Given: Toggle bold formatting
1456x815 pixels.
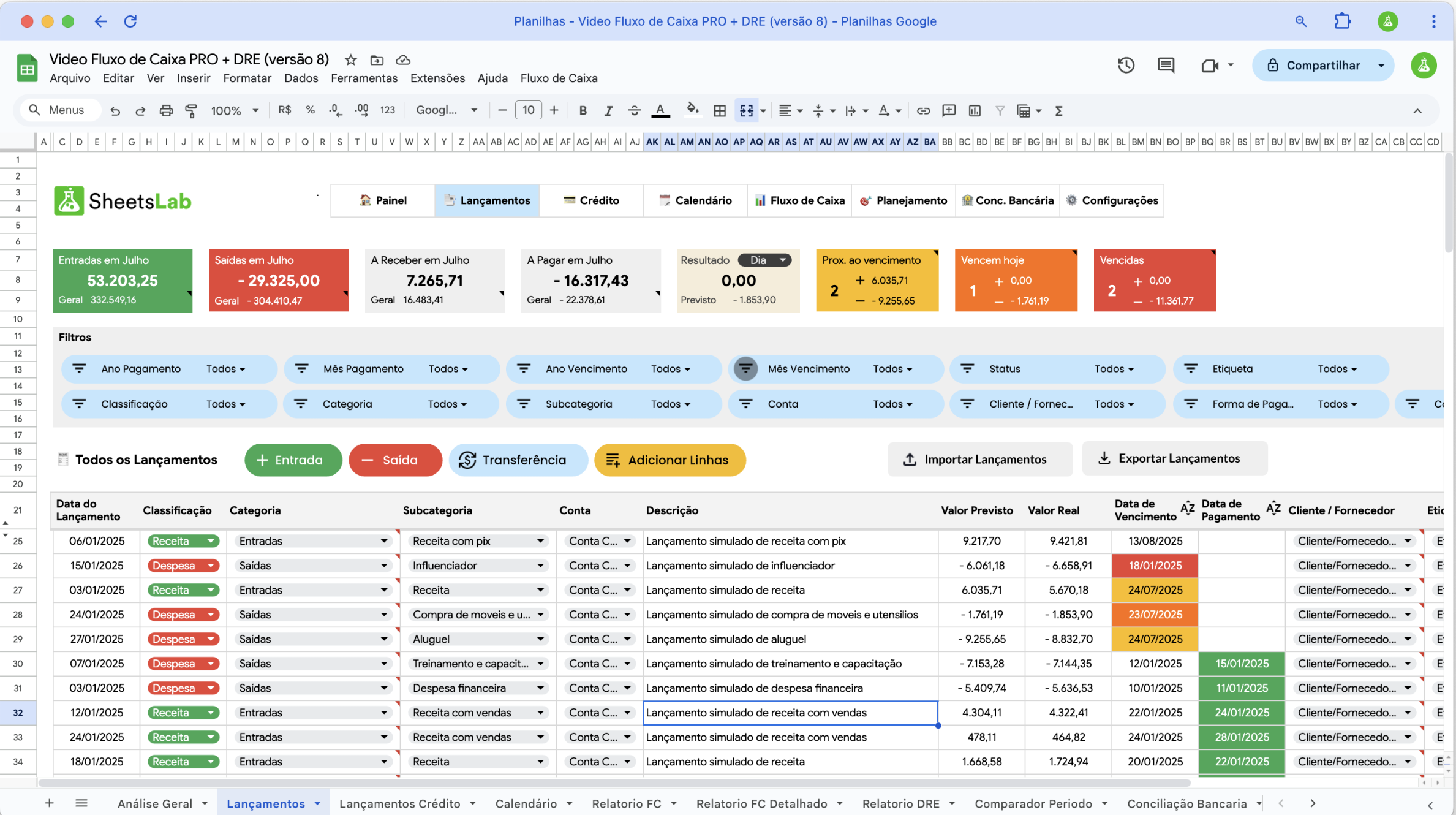Looking at the screenshot, I should (583, 111).
